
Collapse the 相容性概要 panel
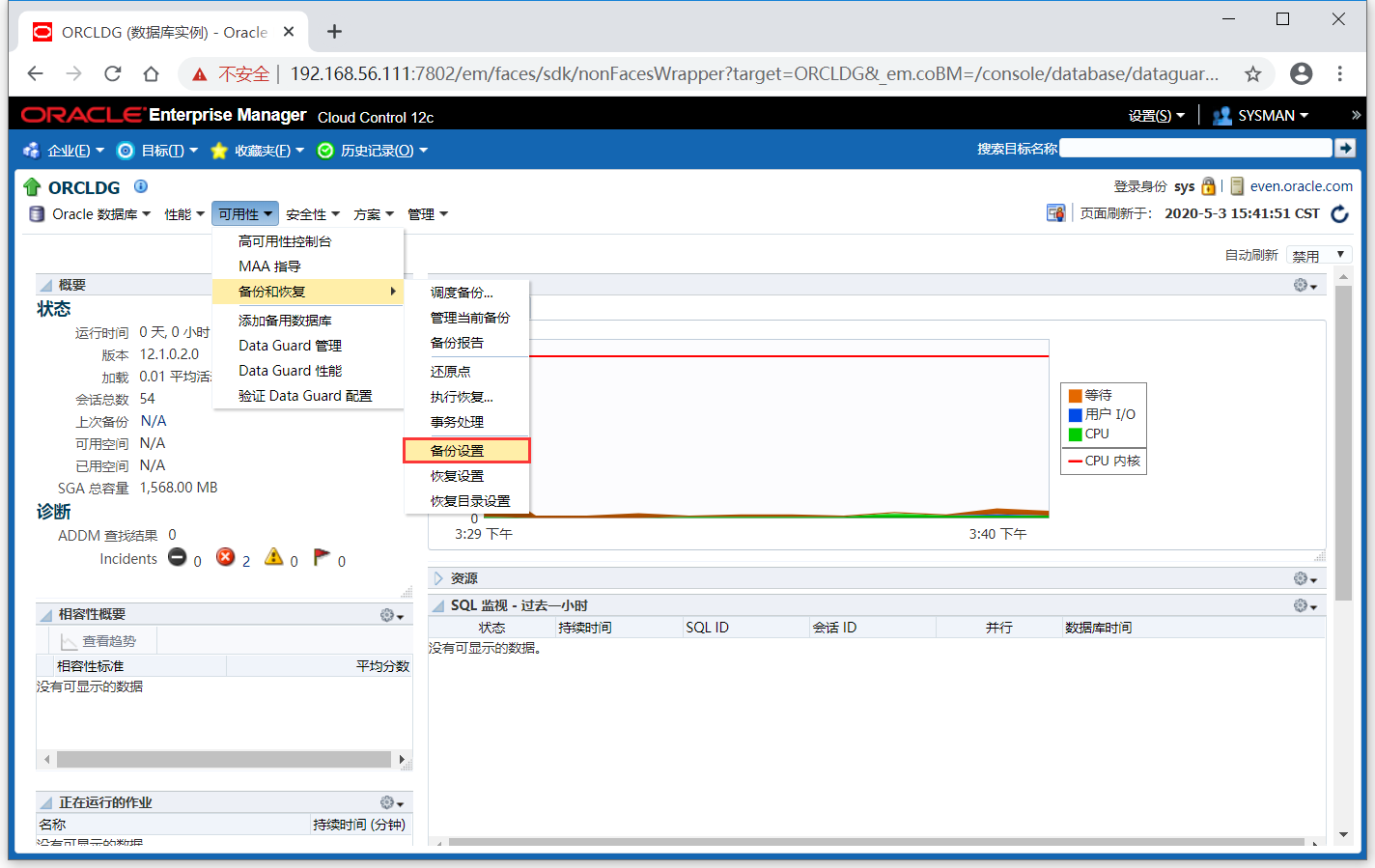point(45,614)
